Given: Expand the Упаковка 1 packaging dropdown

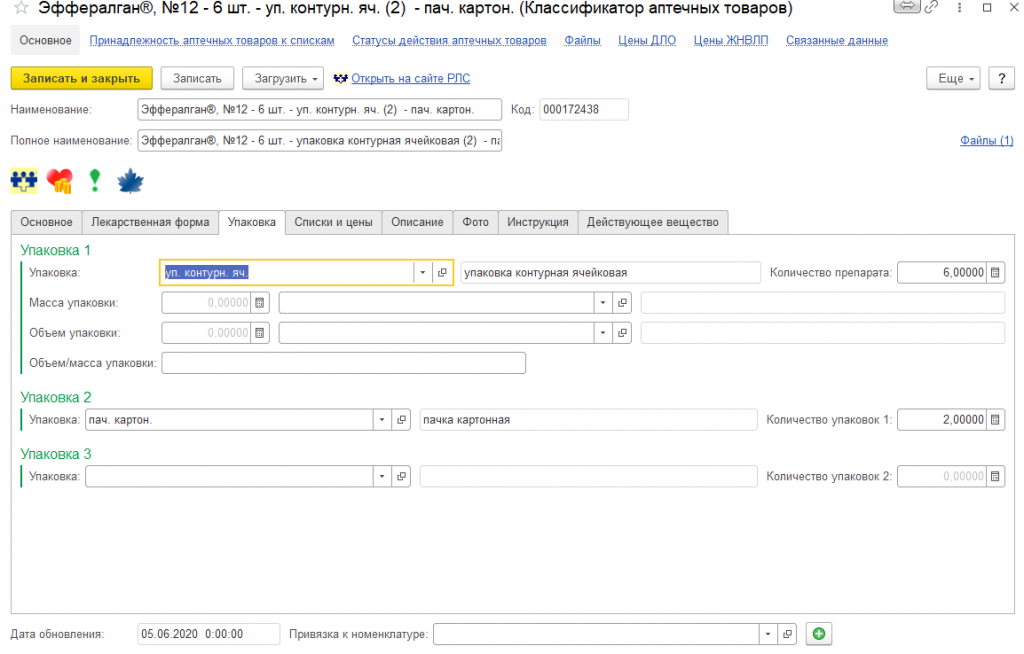Looking at the screenshot, I should coord(423,272).
